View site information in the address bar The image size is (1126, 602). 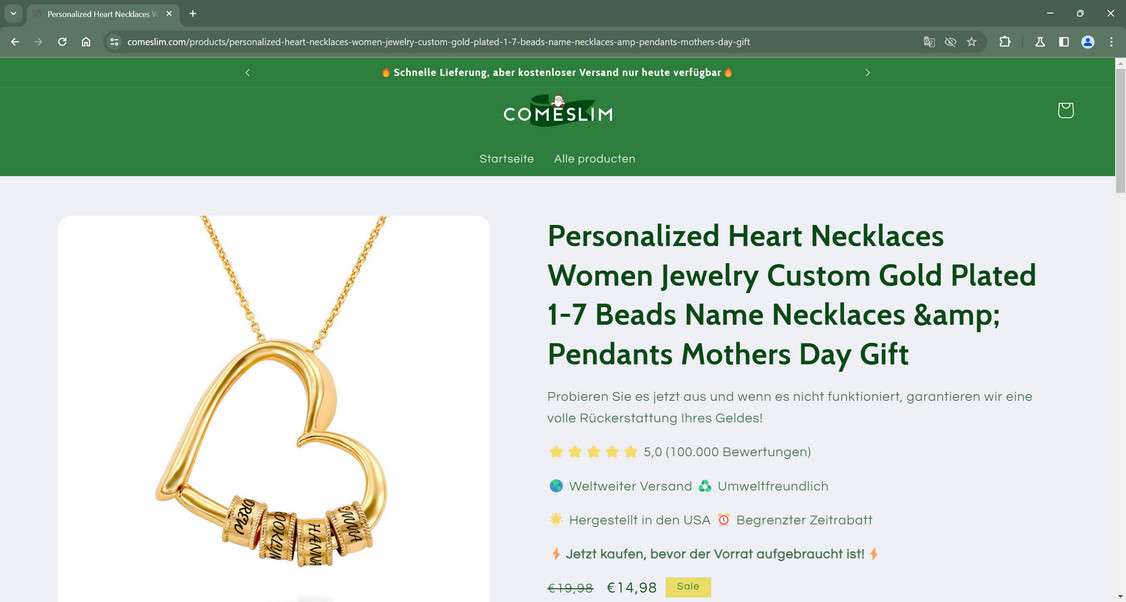tap(114, 42)
